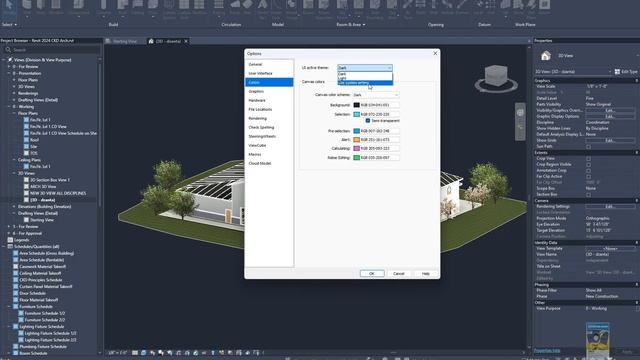Viewport: 640px width, 360px height.
Task: Toggle the Sun Path checkbox in Properties
Action: tap(588, 146)
